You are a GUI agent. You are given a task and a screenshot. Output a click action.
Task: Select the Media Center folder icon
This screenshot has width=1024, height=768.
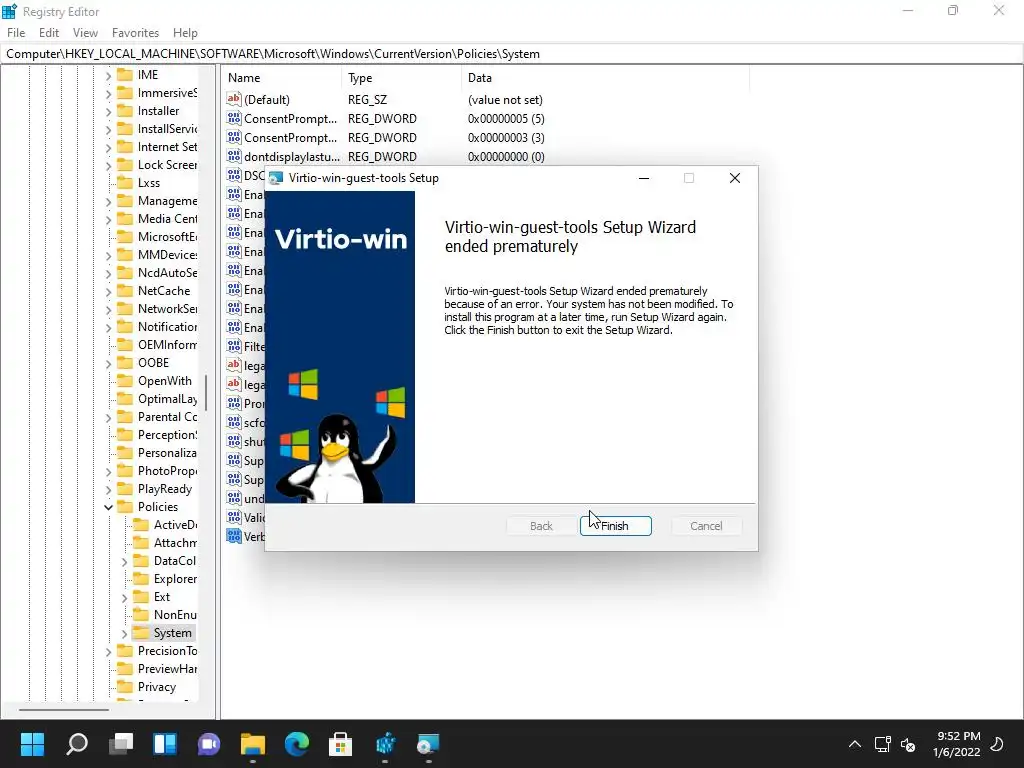point(125,218)
